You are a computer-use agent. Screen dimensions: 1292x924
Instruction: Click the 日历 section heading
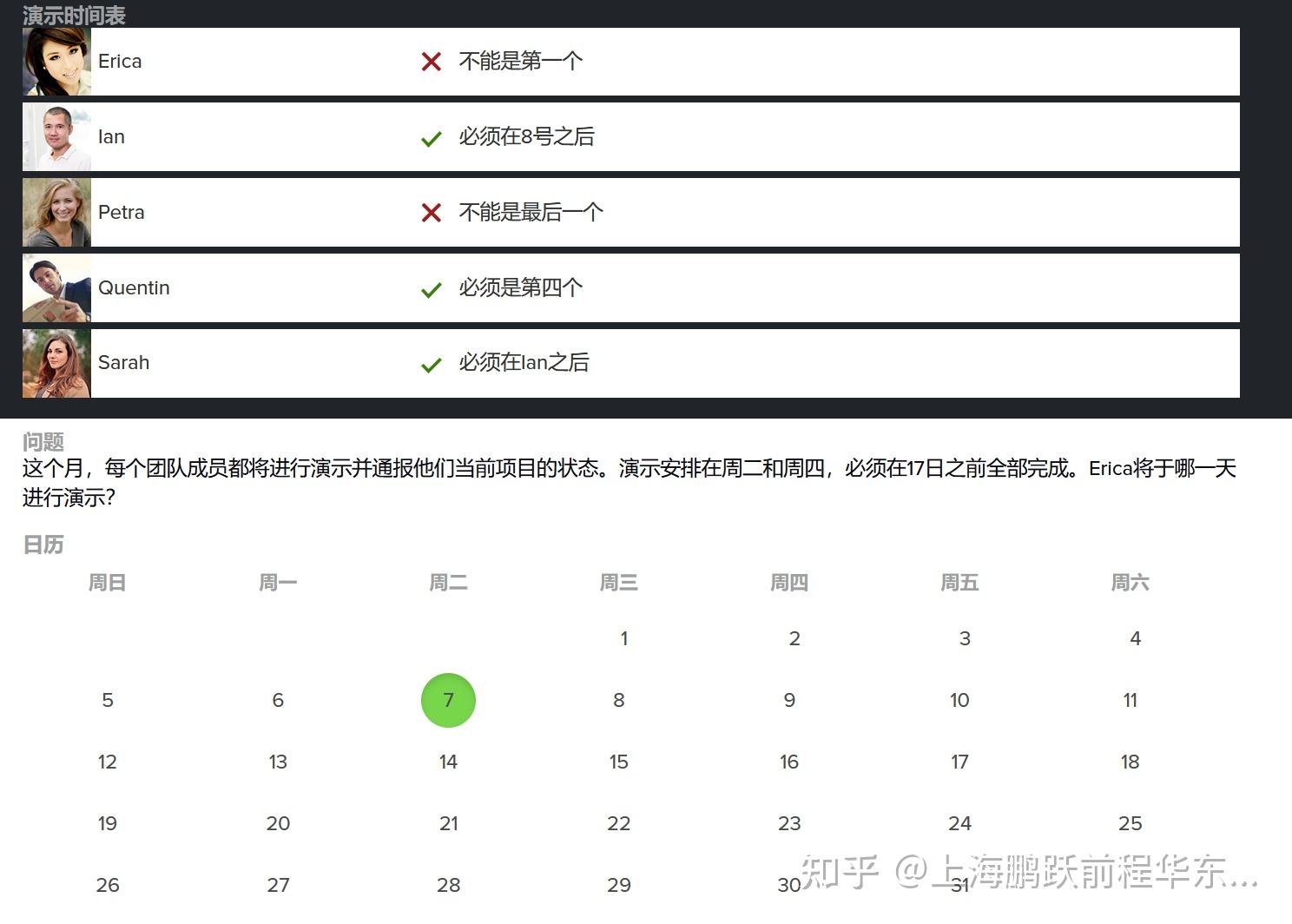pos(43,544)
